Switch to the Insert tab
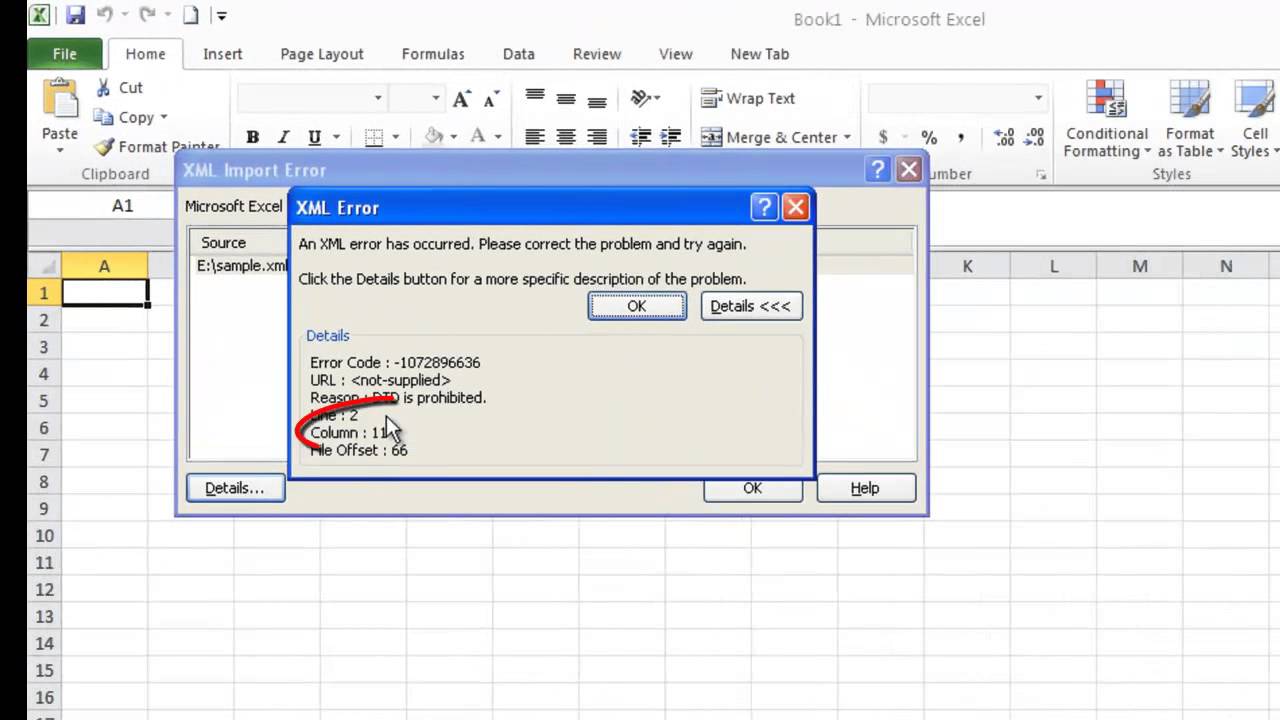The height and width of the screenshot is (720, 1280). tap(222, 54)
